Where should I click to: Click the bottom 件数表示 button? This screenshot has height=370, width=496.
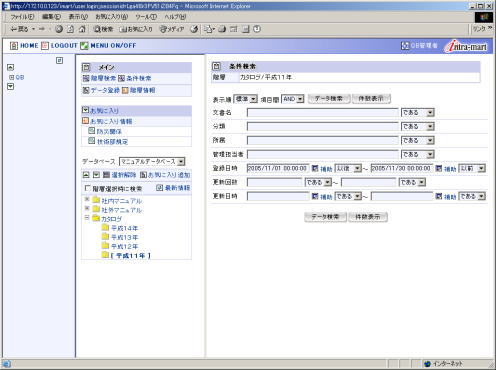tap(368, 217)
